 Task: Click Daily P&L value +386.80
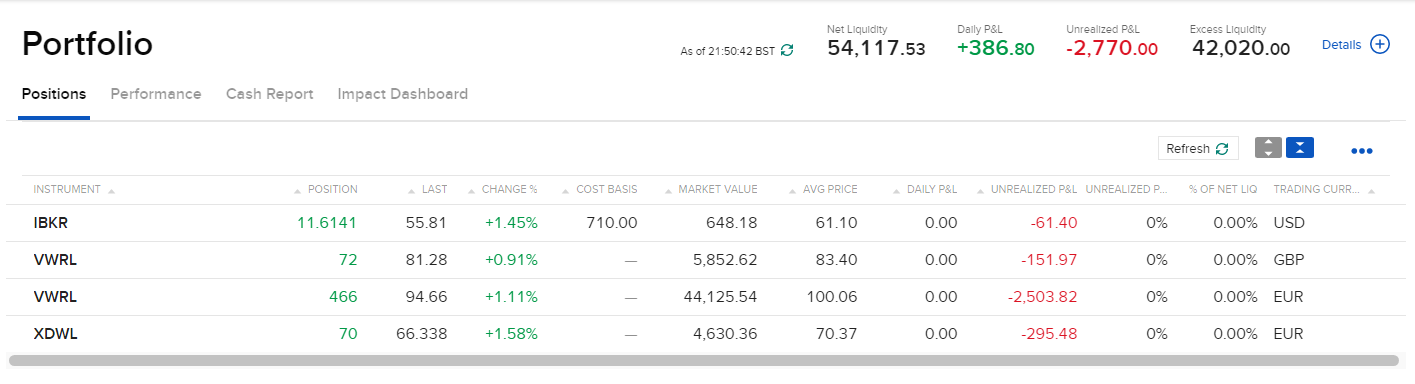point(995,49)
